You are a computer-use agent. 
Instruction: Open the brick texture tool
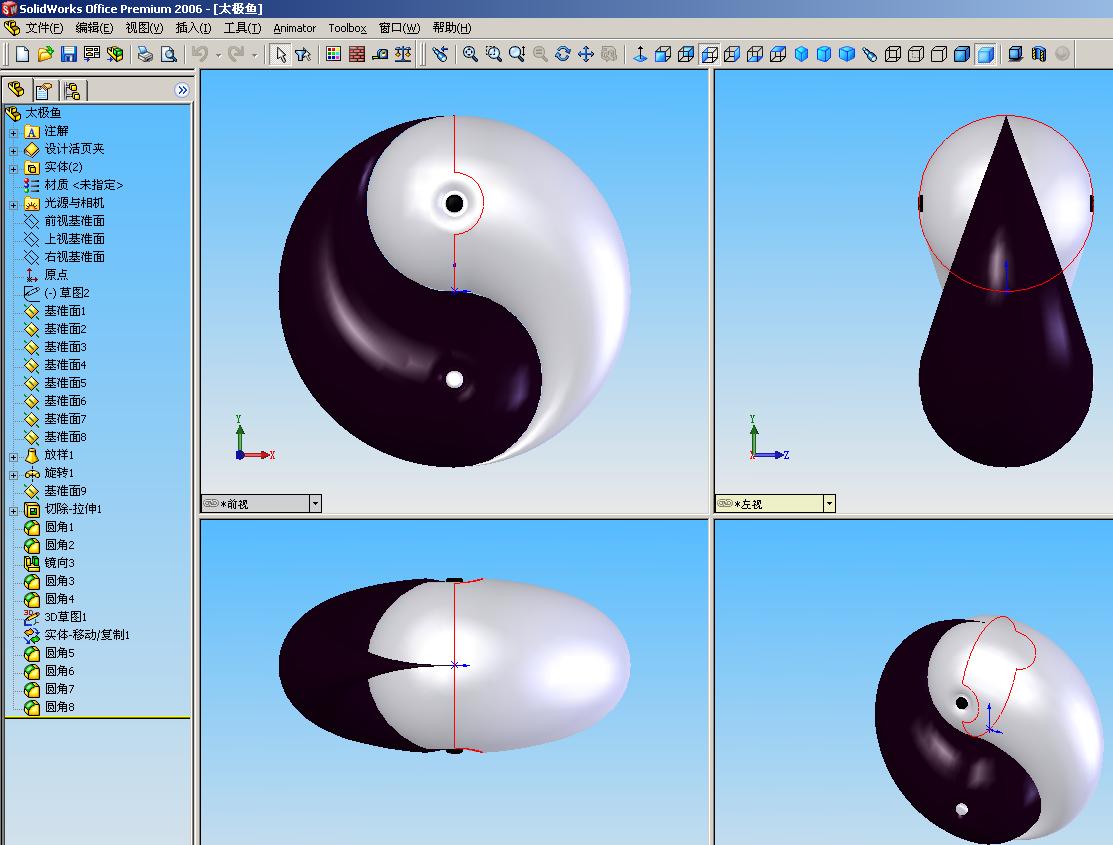coord(357,54)
